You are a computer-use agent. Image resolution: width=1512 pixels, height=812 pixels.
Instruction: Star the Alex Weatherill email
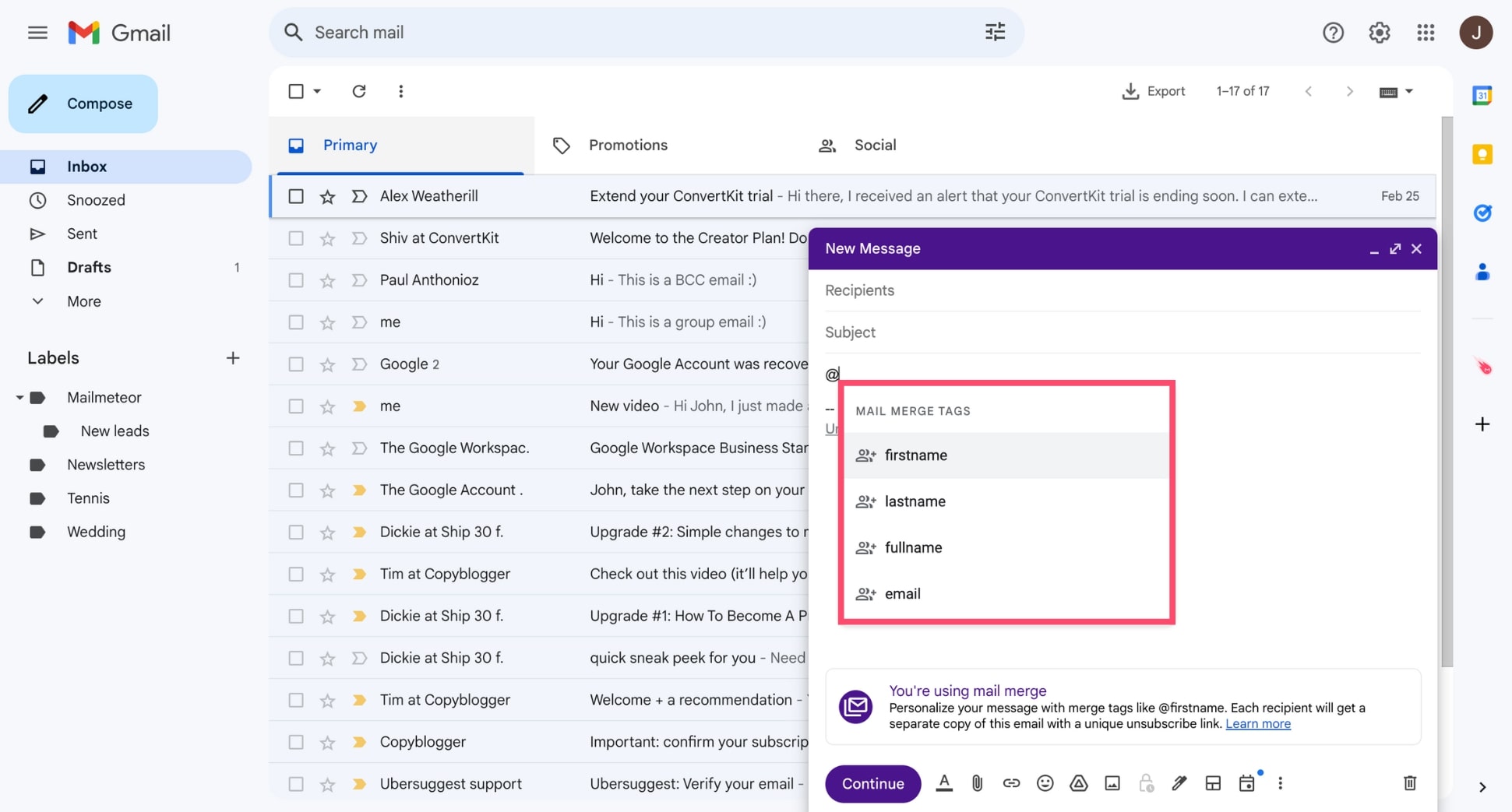click(x=327, y=196)
